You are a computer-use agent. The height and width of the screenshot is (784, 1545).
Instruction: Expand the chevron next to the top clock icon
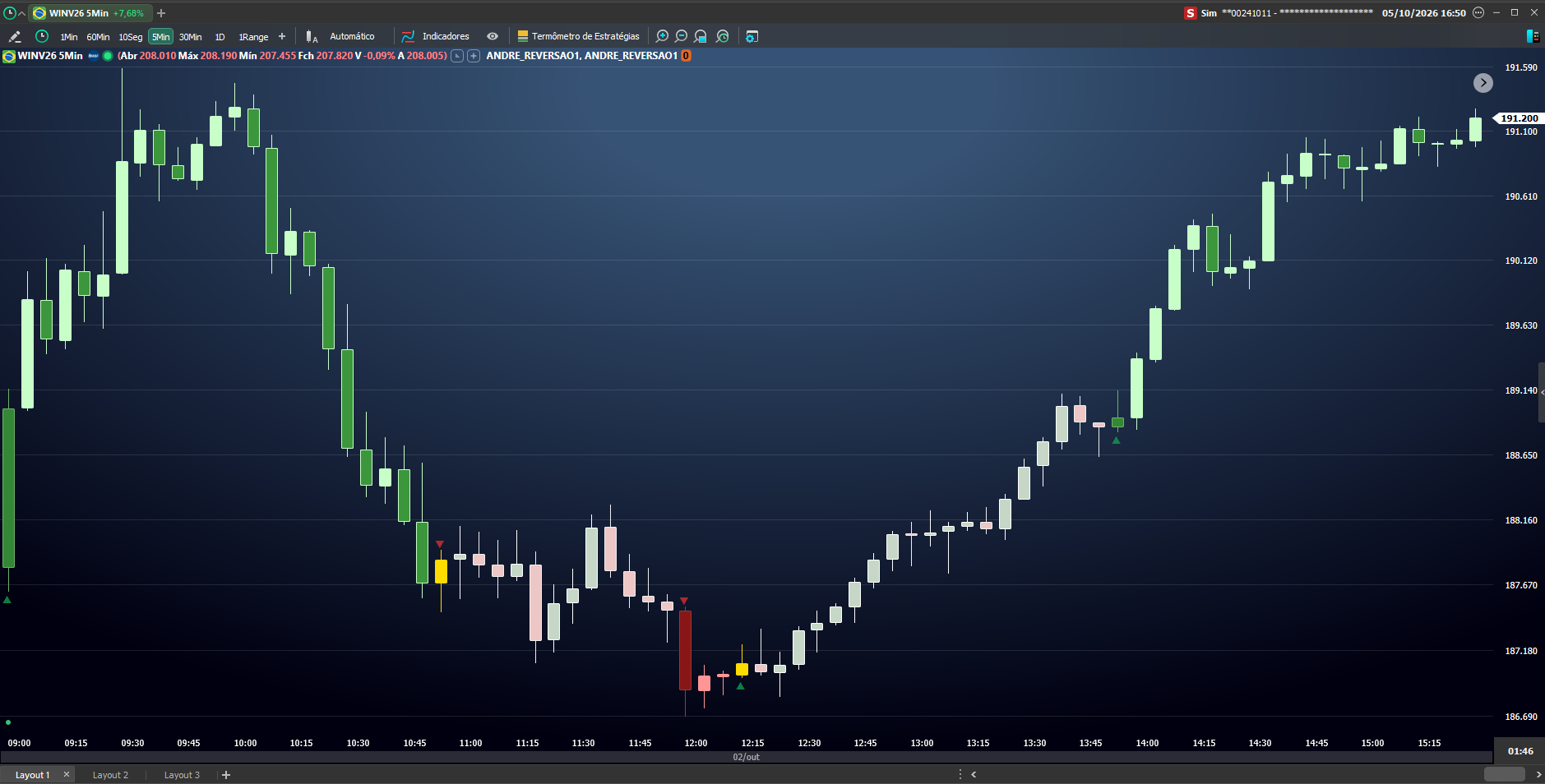click(21, 13)
